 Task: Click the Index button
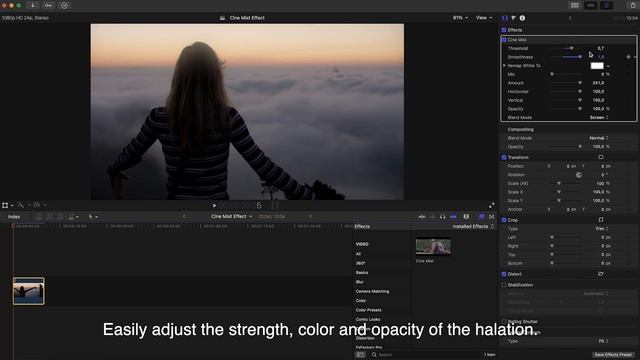click(x=14, y=217)
